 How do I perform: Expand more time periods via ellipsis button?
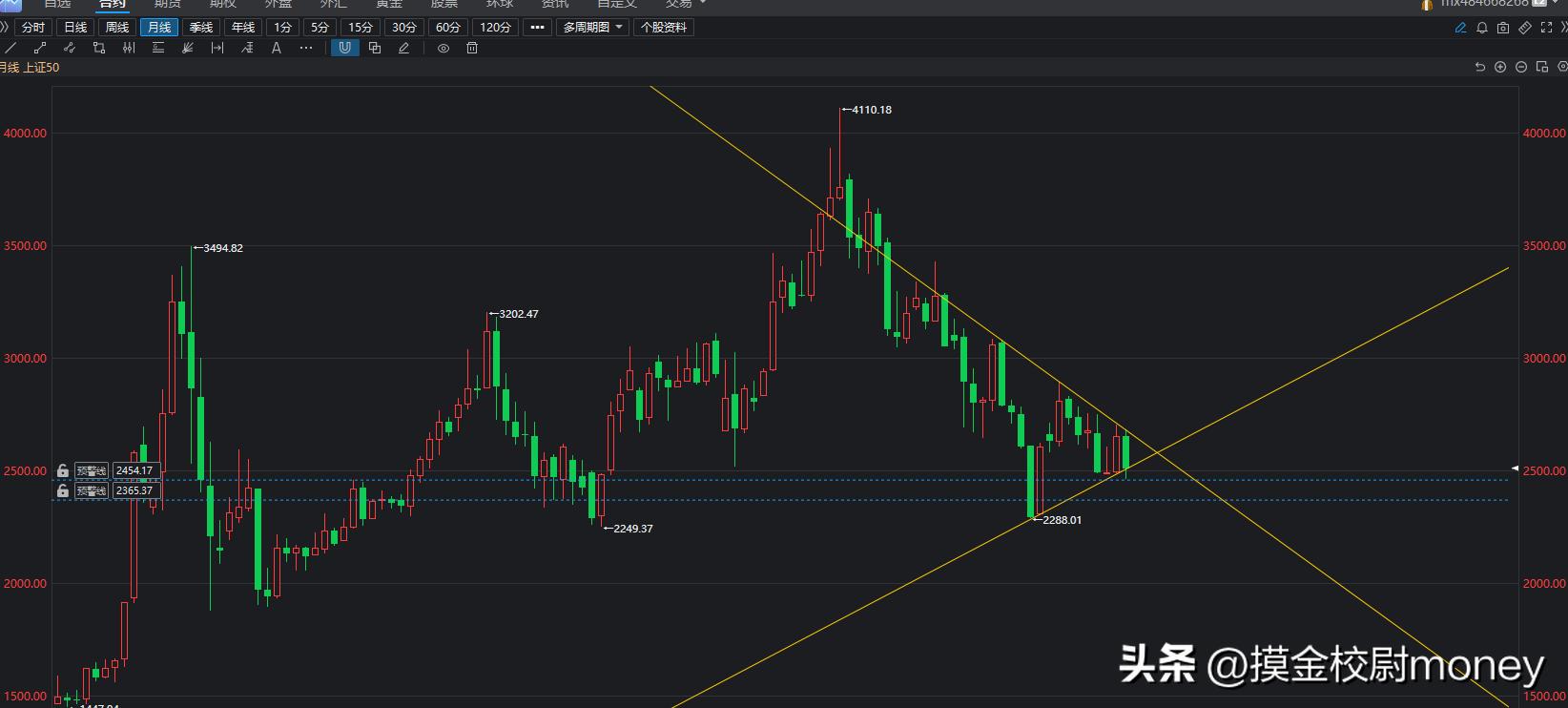pos(537,28)
